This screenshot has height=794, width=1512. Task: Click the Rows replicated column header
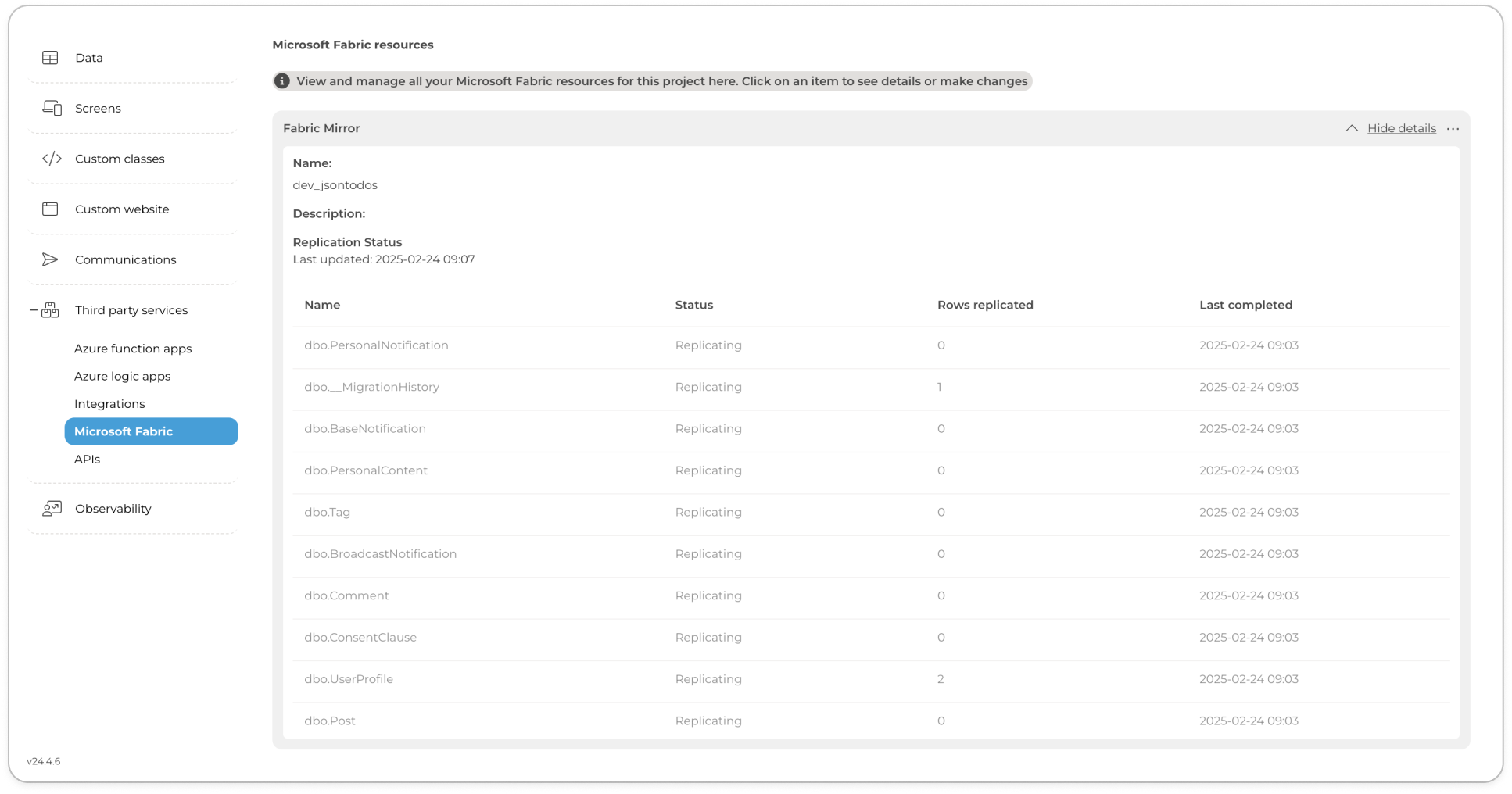click(x=985, y=305)
